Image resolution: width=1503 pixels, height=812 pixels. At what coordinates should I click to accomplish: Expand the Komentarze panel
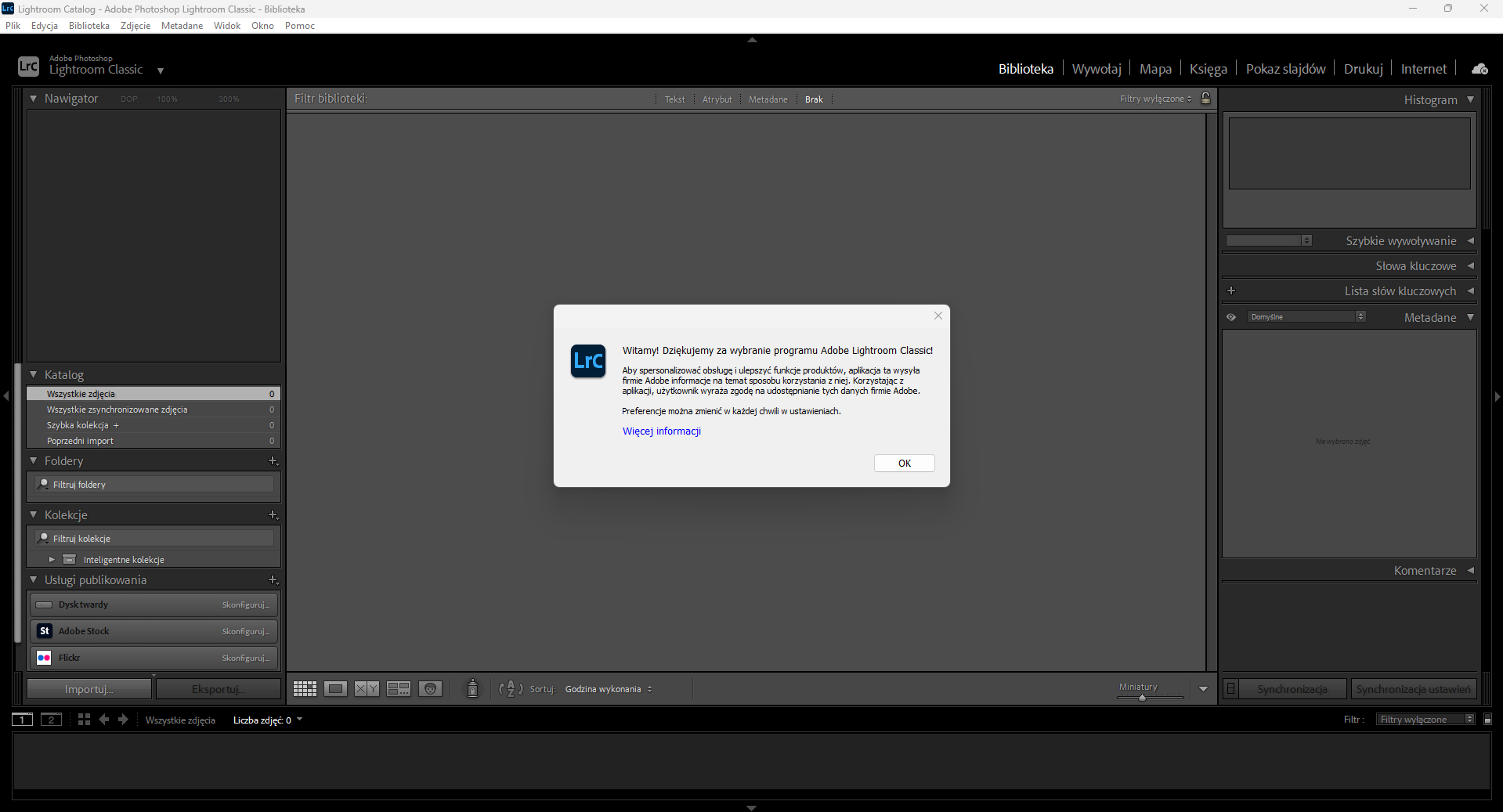point(1471,571)
